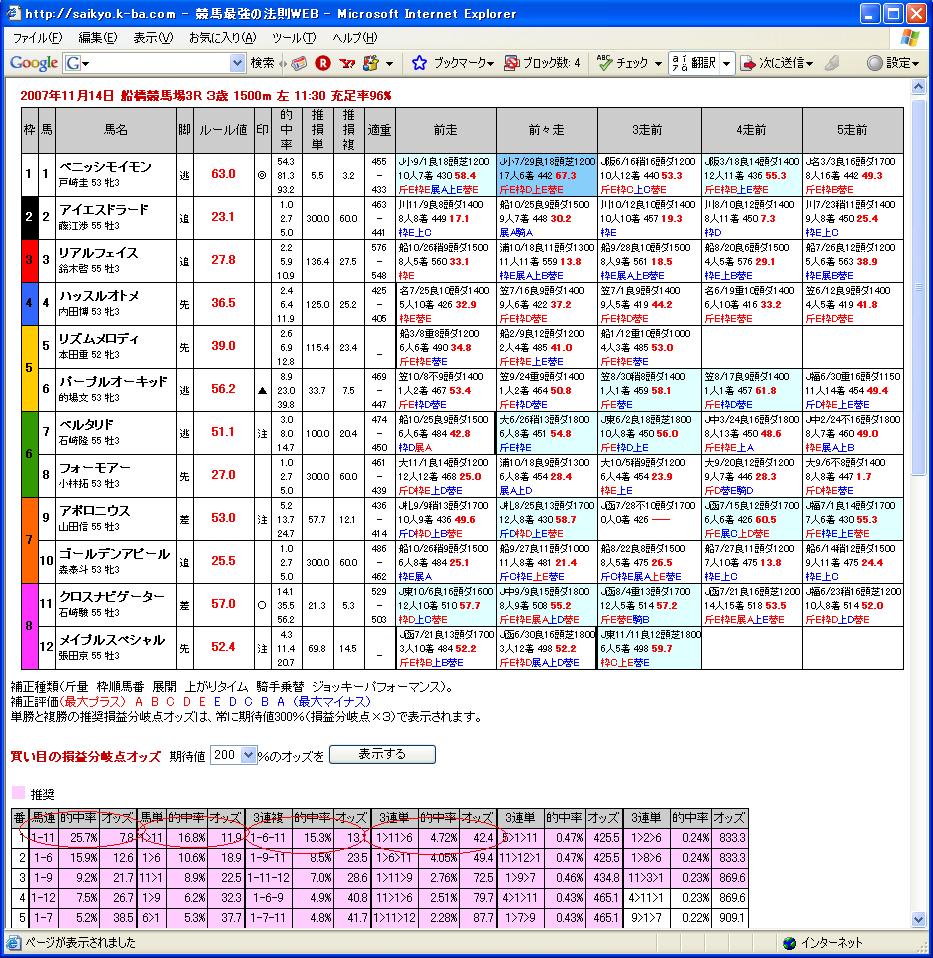Click the 翻訳 translate button
Screen dimensions: 933x958
(x=694, y=63)
